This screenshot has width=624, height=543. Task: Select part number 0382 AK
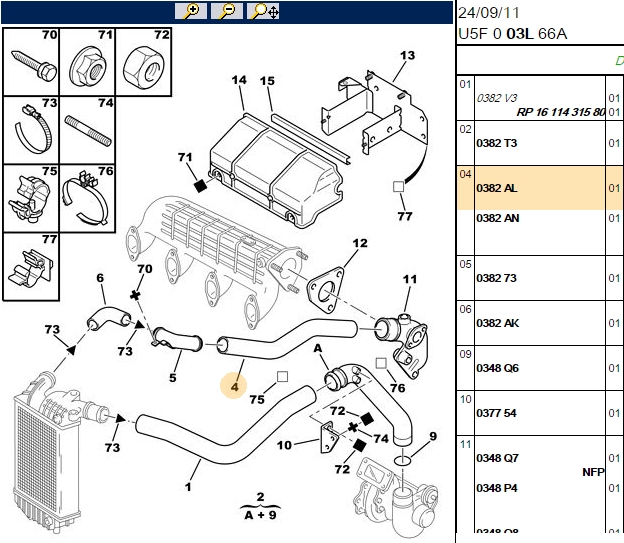pos(497,323)
